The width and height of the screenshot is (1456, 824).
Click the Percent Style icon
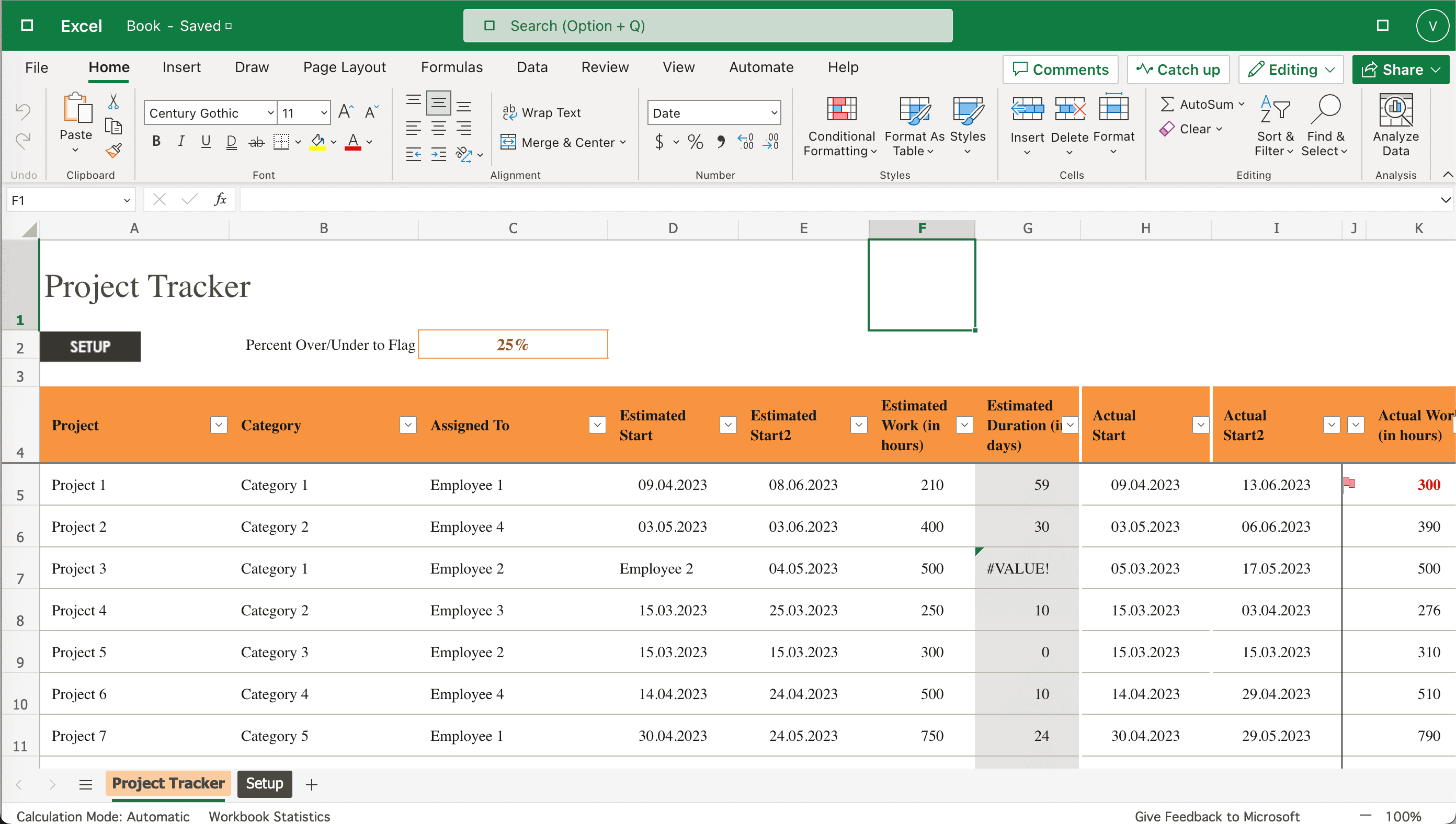(695, 142)
